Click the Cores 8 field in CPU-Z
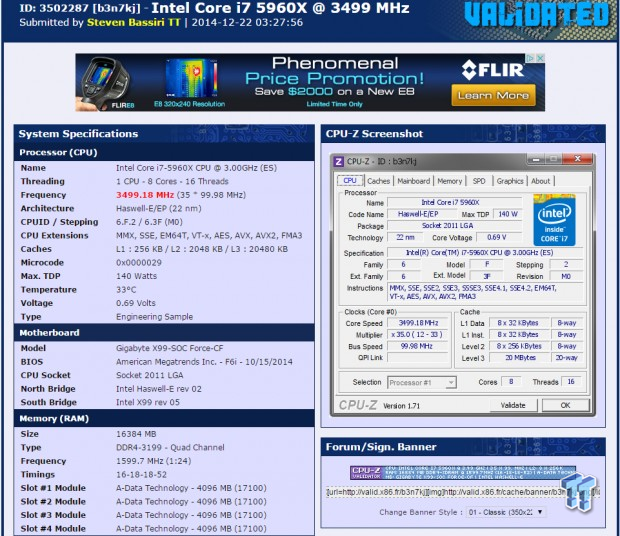Image resolution: width=620 pixels, height=536 pixels. (511, 381)
